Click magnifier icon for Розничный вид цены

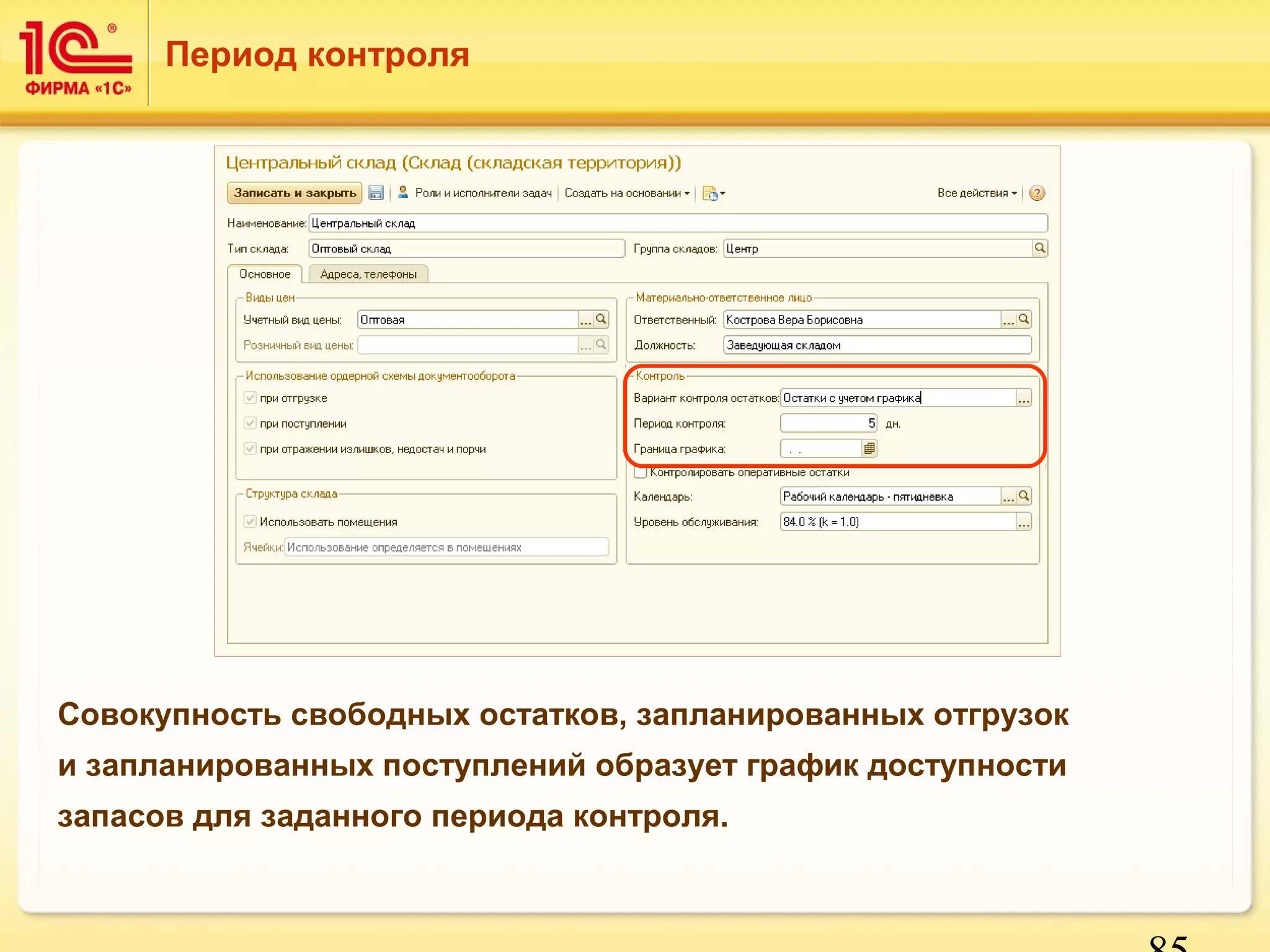[601, 345]
